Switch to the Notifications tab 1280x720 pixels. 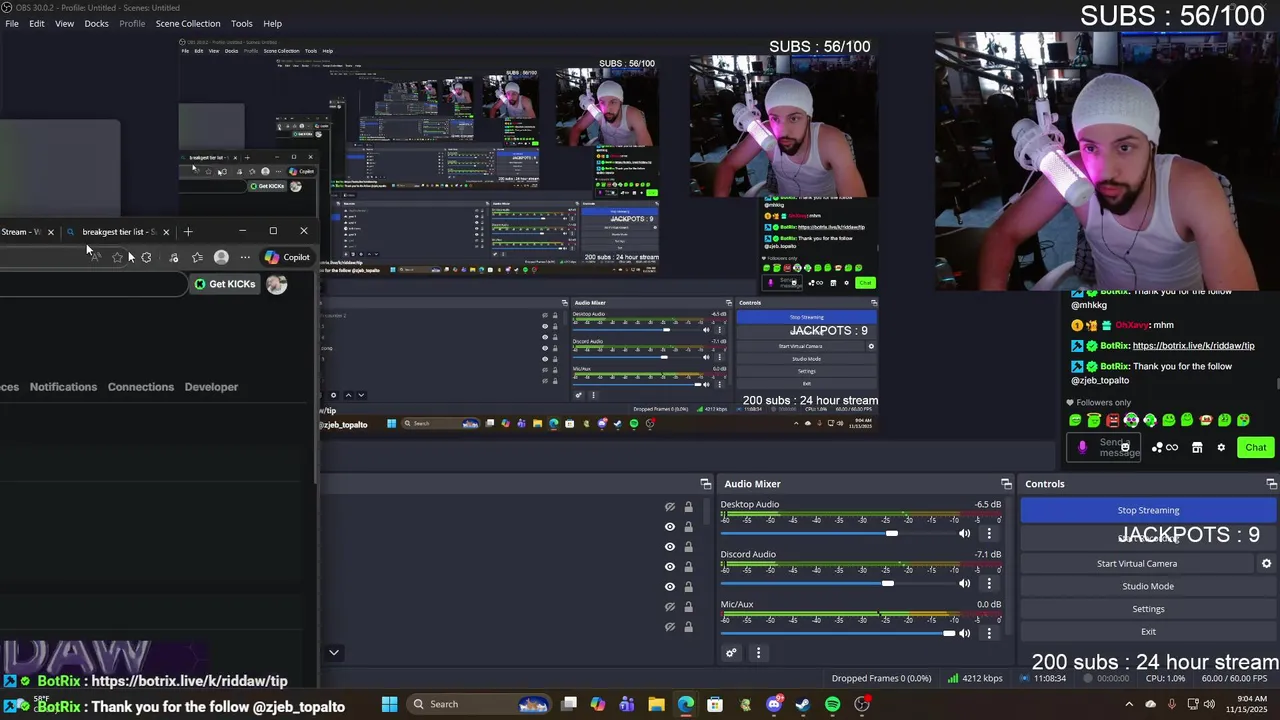pyautogui.click(x=63, y=387)
